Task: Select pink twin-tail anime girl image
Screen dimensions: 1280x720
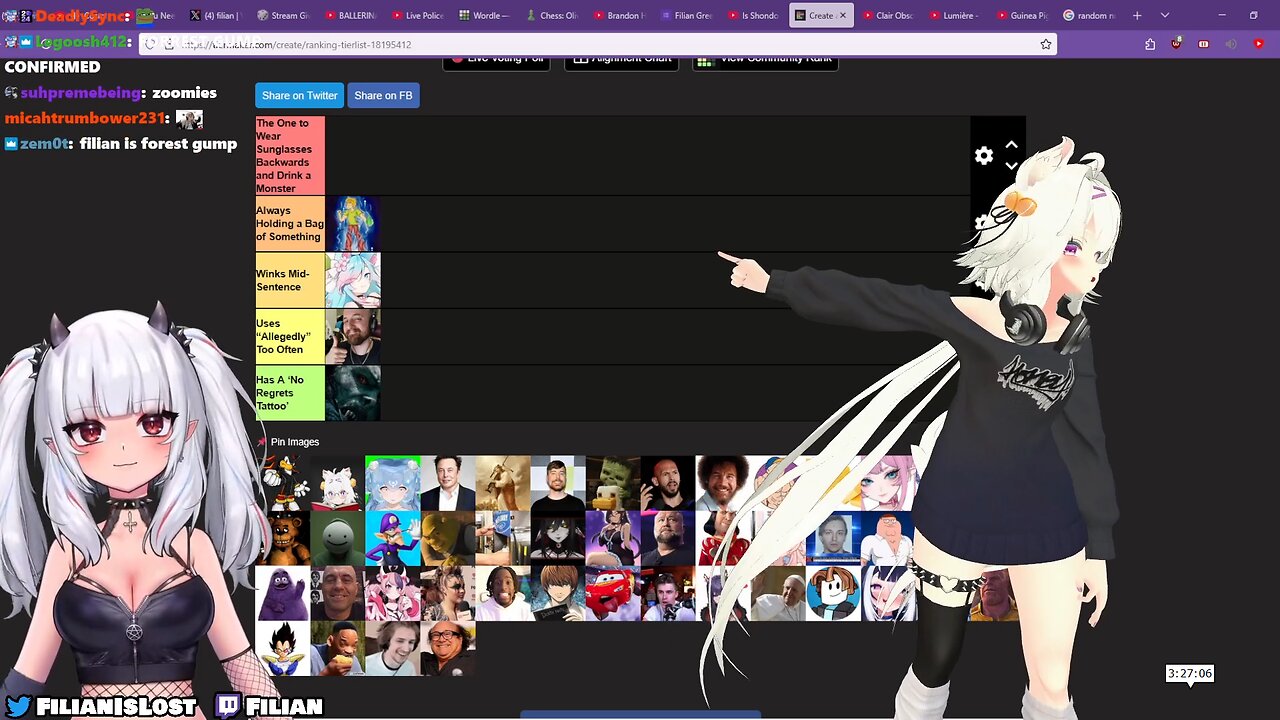Action: click(x=392, y=593)
